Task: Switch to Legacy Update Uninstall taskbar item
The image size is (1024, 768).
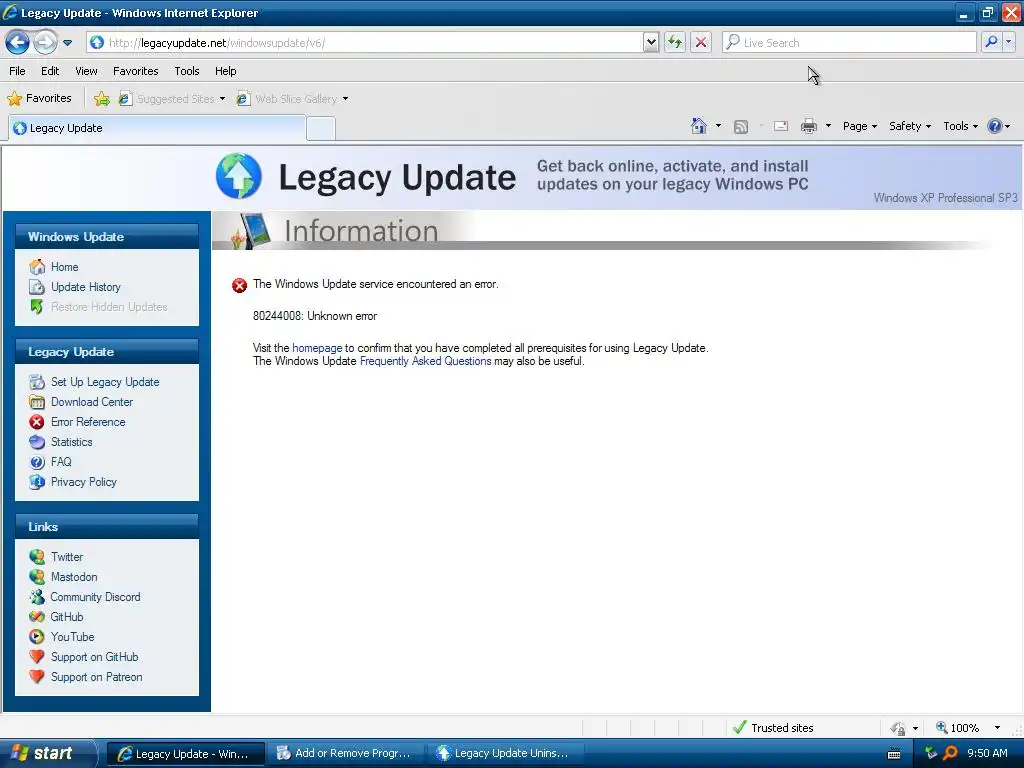Action: (x=504, y=754)
